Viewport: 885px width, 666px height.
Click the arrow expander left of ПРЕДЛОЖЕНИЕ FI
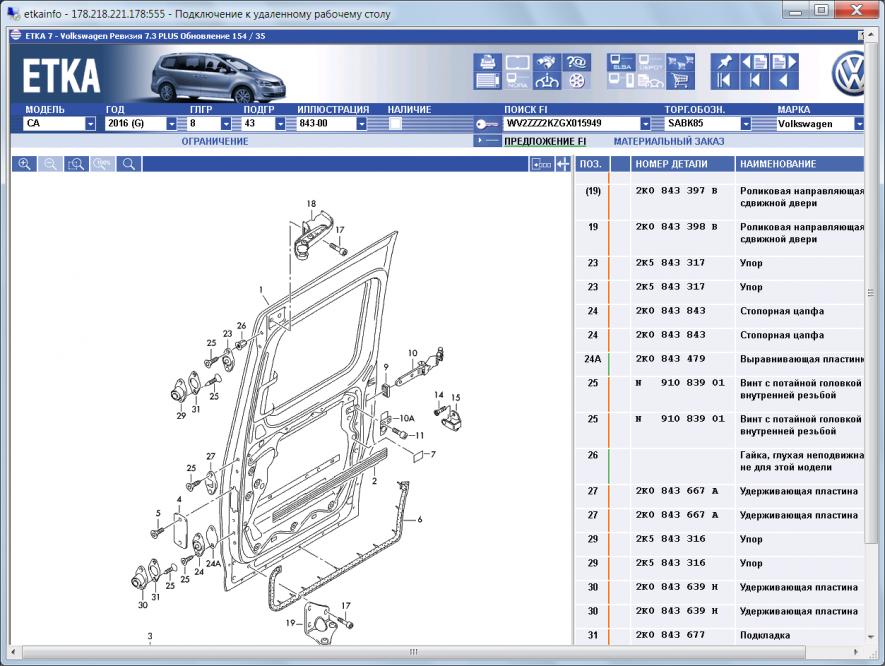point(487,141)
